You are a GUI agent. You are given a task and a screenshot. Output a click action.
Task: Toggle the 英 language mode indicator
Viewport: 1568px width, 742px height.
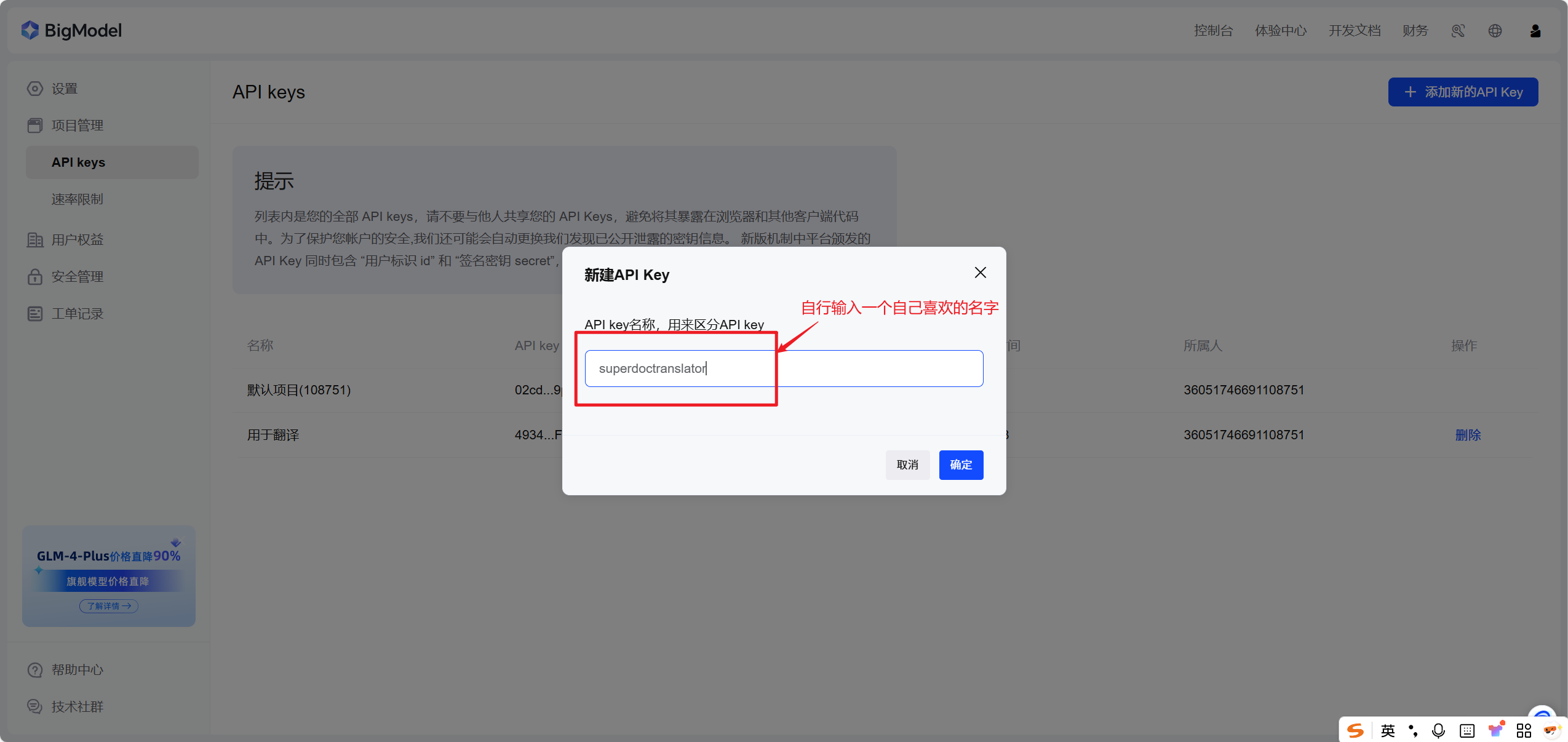tap(1388, 730)
